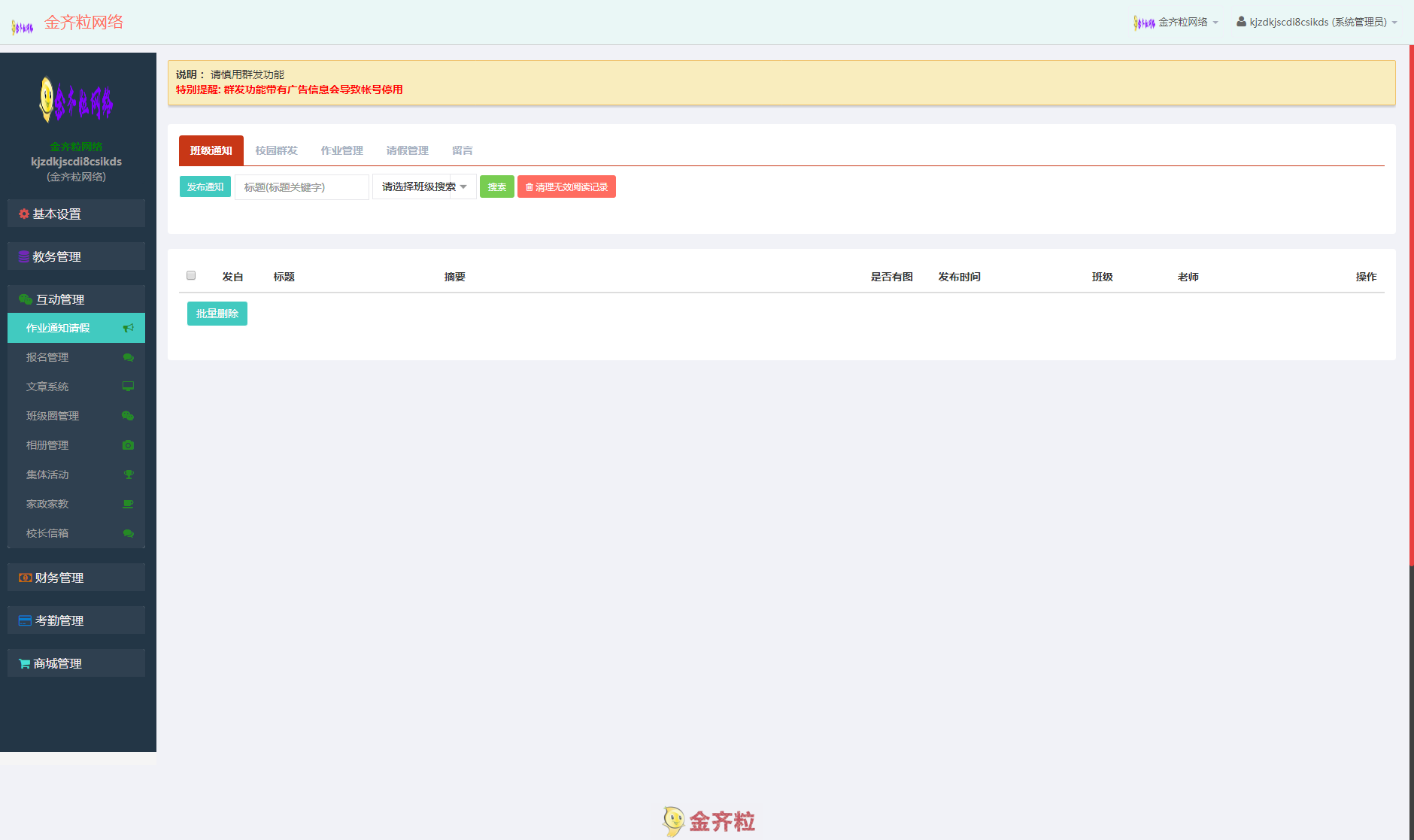Click the database icon beside 教务管理
This screenshot has height=840, width=1414.
point(24,257)
